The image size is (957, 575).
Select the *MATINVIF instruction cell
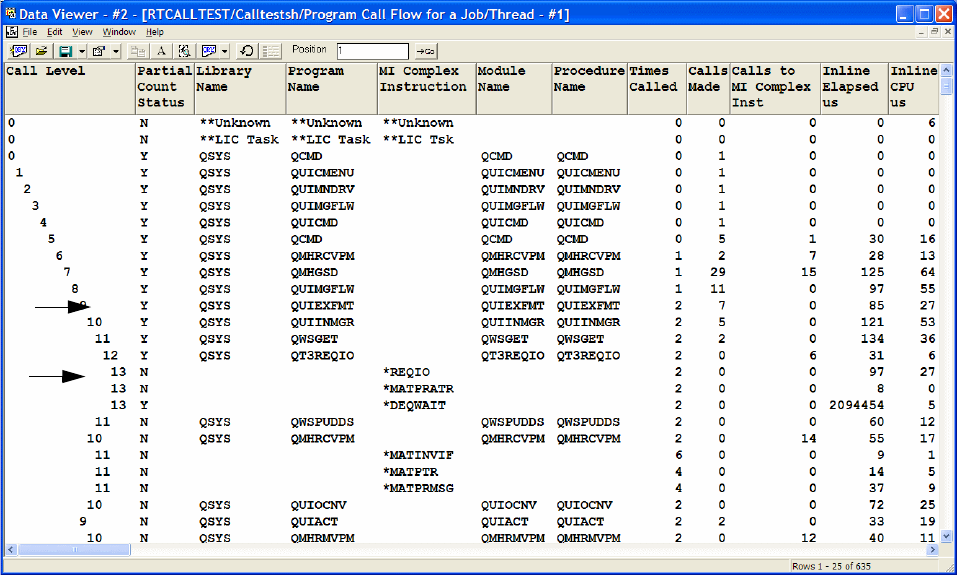pos(418,455)
